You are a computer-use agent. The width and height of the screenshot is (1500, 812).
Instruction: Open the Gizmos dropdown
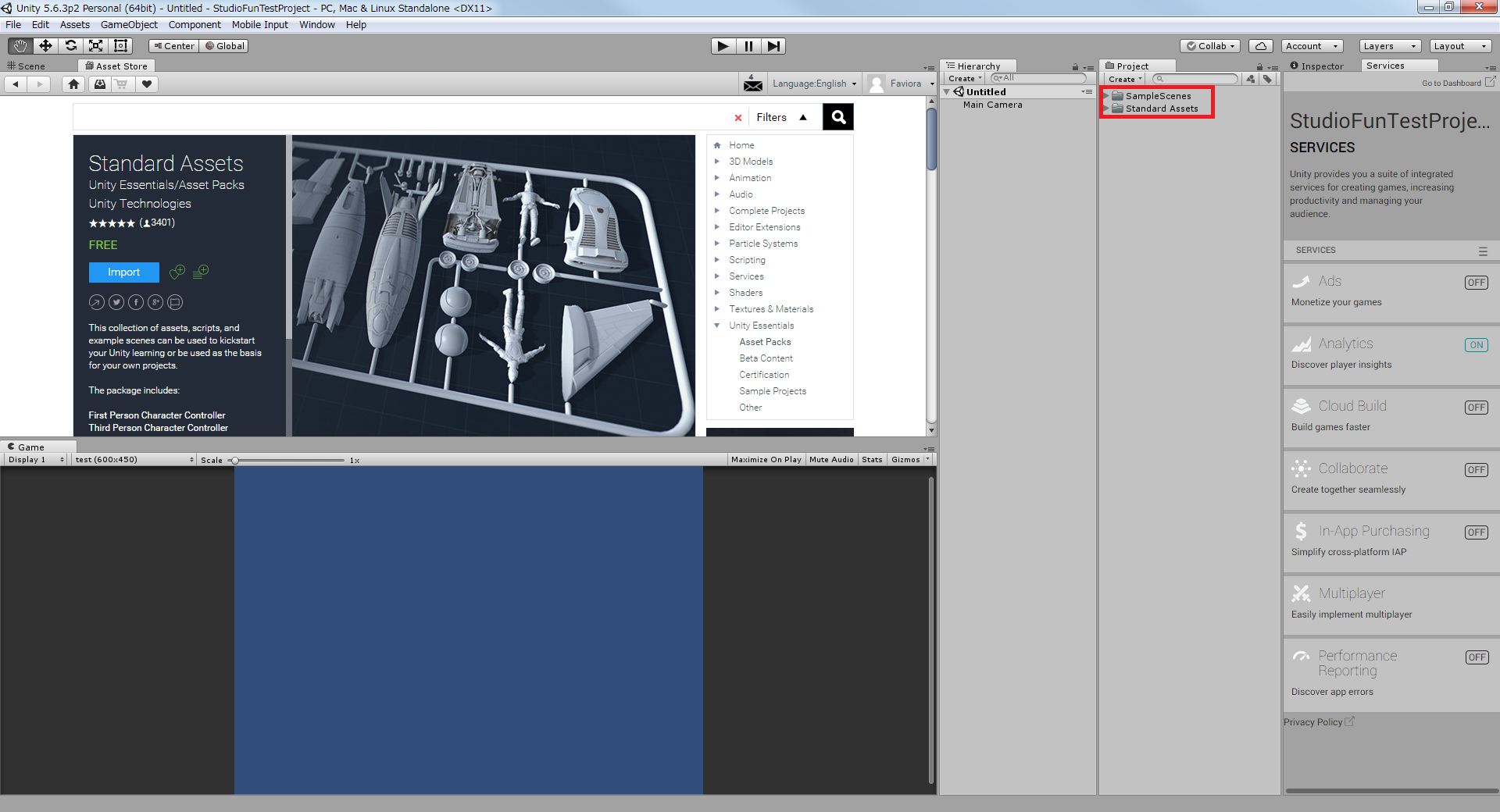(x=910, y=460)
